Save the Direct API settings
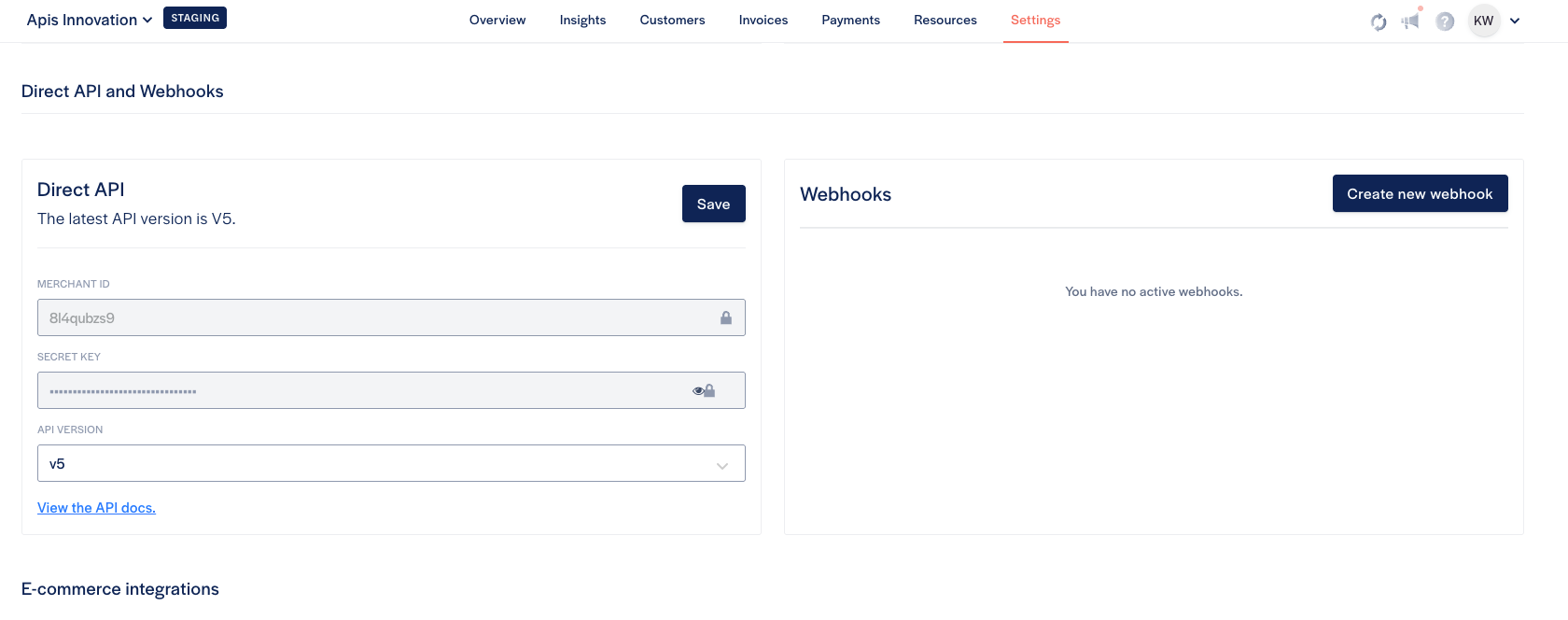Screen dimensions: 1568x620 point(713,204)
